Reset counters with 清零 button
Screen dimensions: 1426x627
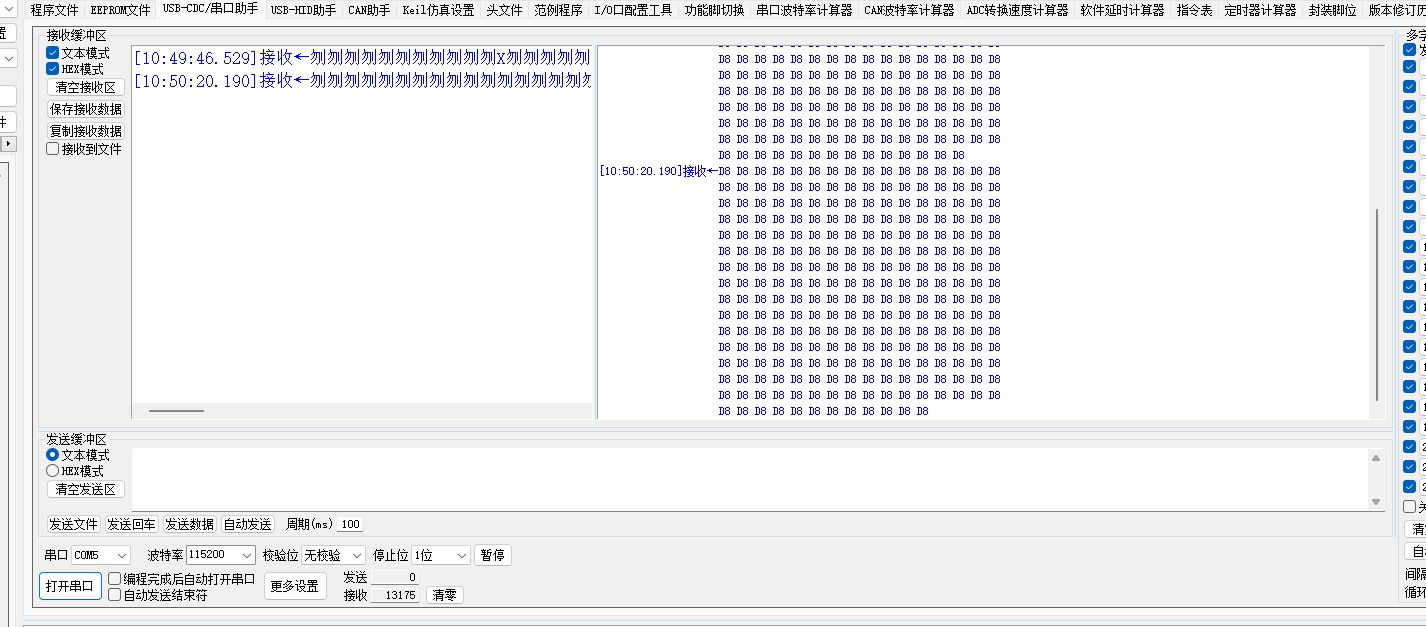pyautogui.click(x=445, y=595)
